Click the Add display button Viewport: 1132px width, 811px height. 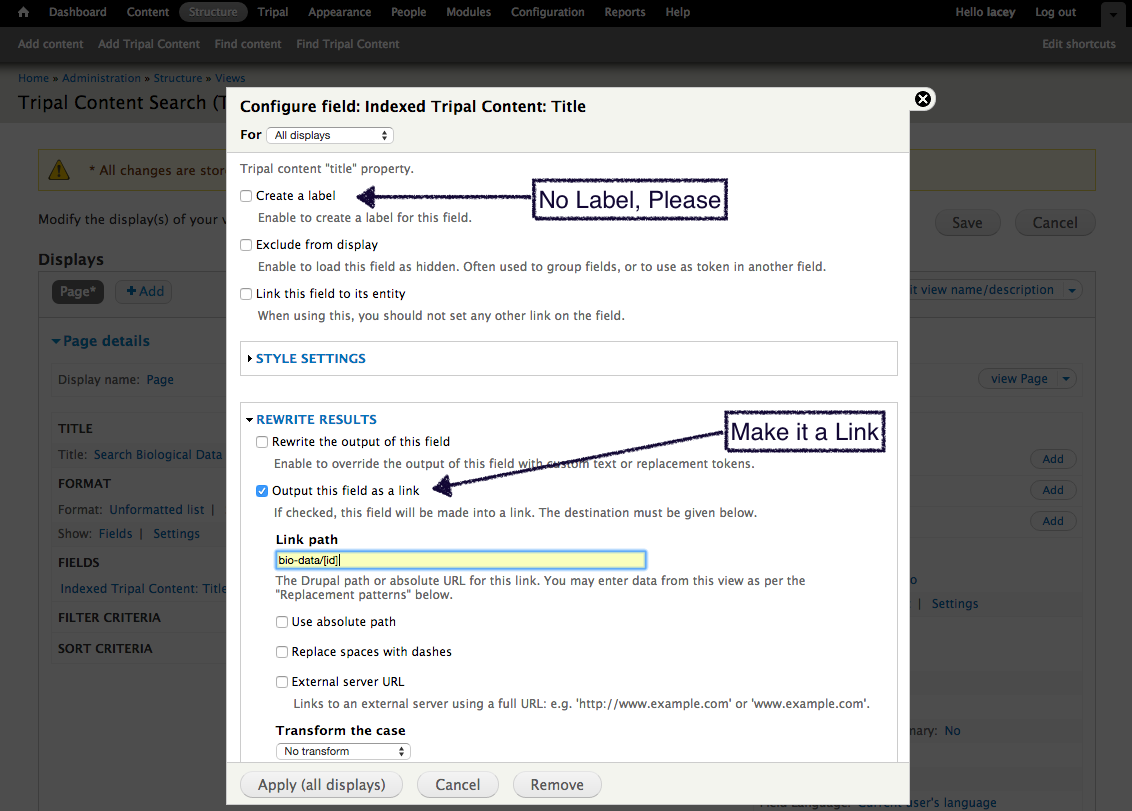[144, 291]
